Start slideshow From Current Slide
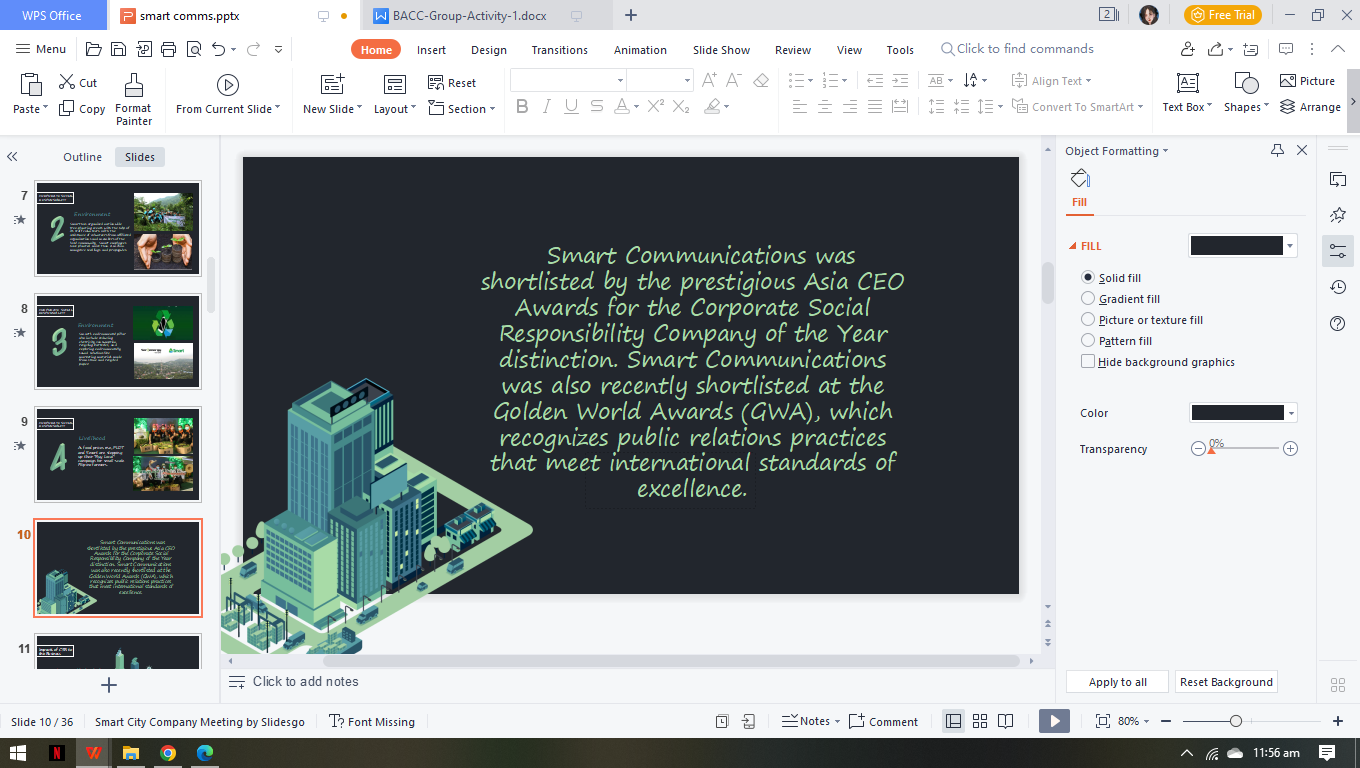The width and height of the screenshot is (1360, 768). pyautogui.click(x=228, y=85)
